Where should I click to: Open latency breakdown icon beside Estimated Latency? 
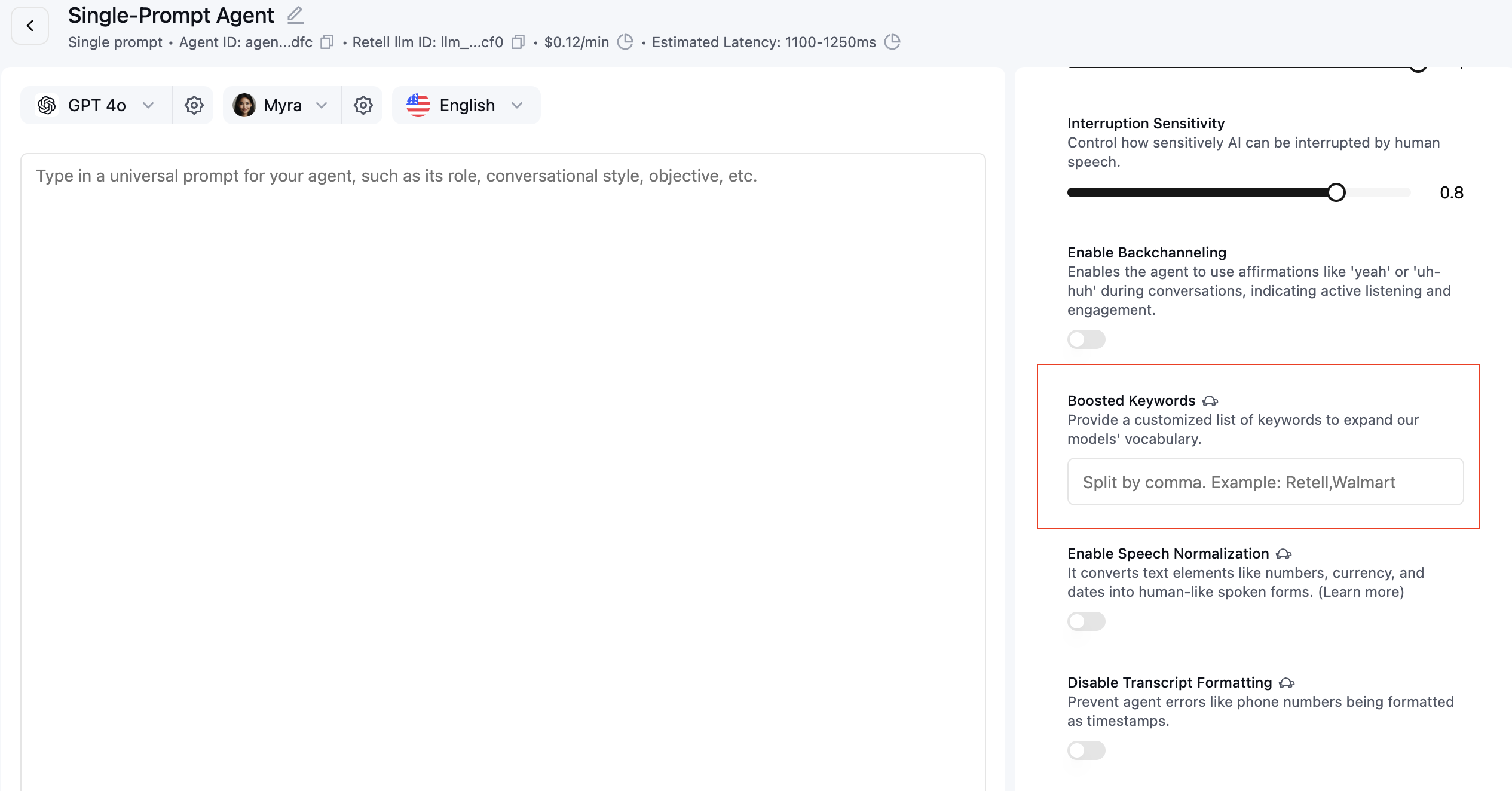pos(892,42)
